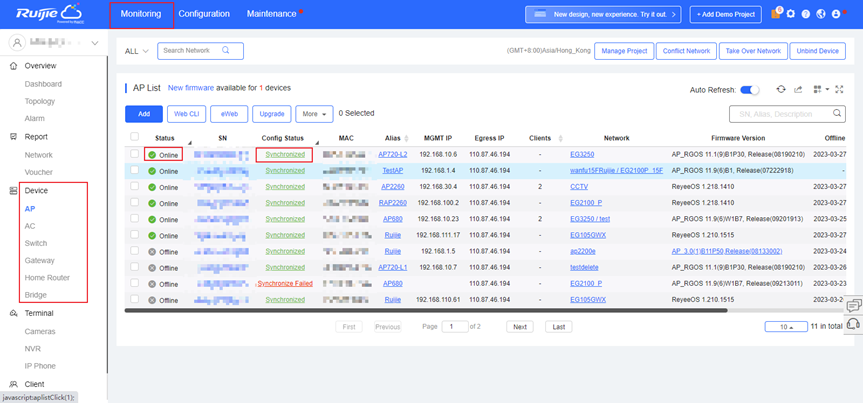Open the notifications icon with the badge

(776, 14)
